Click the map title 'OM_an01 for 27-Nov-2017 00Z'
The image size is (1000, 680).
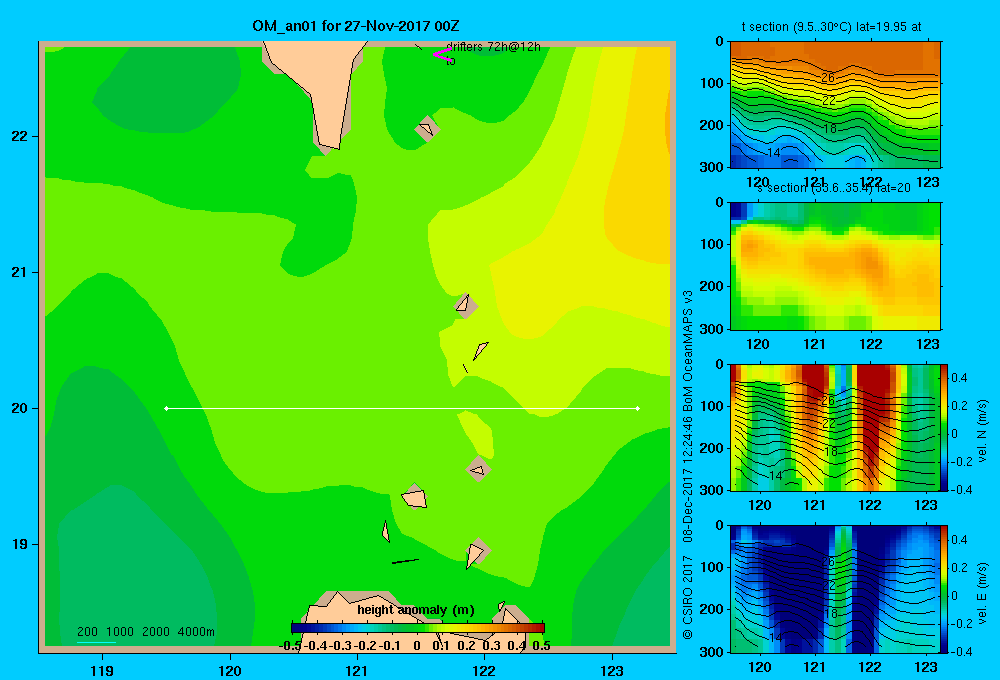click(355, 26)
